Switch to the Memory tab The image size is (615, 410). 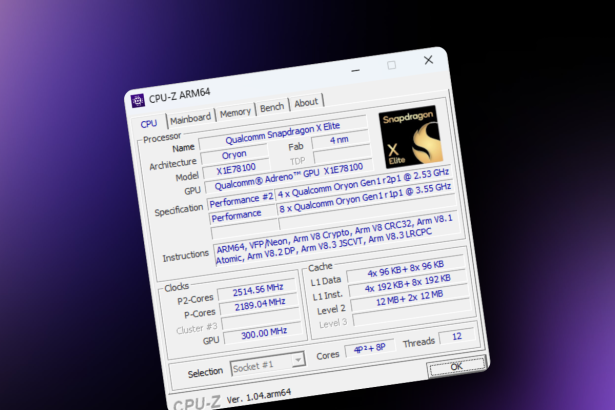[x=235, y=113]
